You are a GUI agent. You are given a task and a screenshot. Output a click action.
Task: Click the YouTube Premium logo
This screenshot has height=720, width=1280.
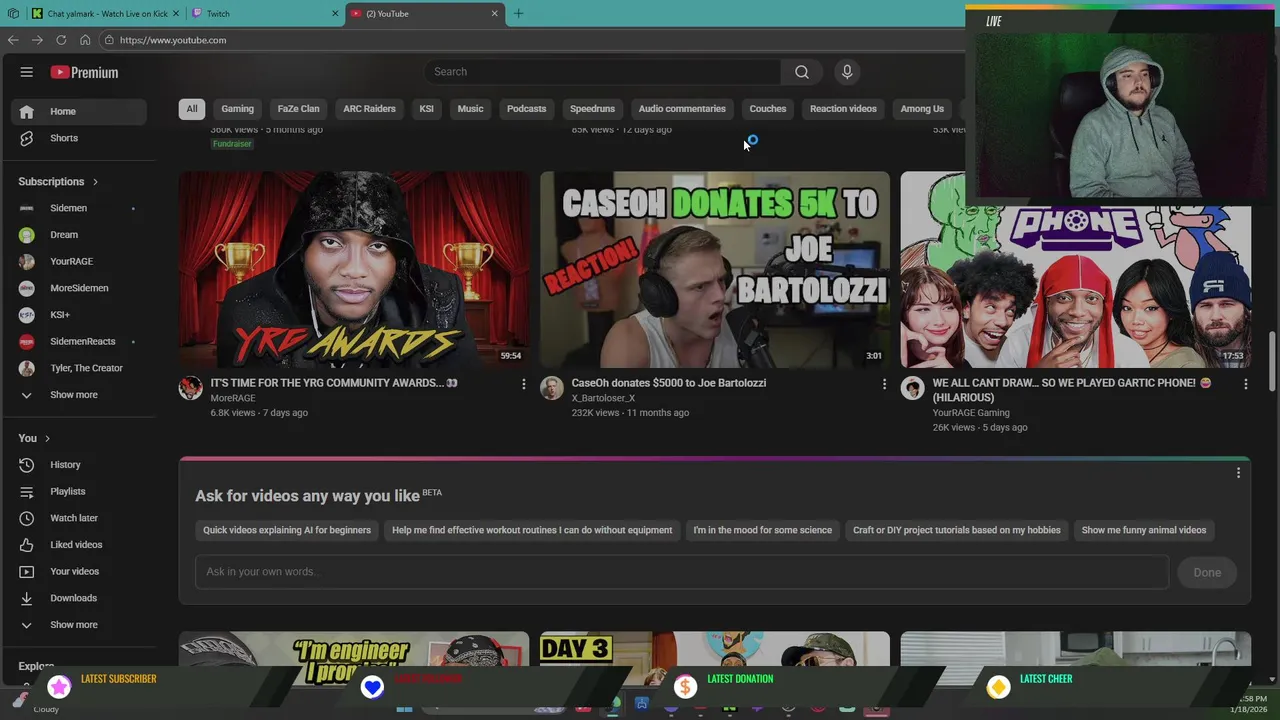pyautogui.click(x=85, y=72)
